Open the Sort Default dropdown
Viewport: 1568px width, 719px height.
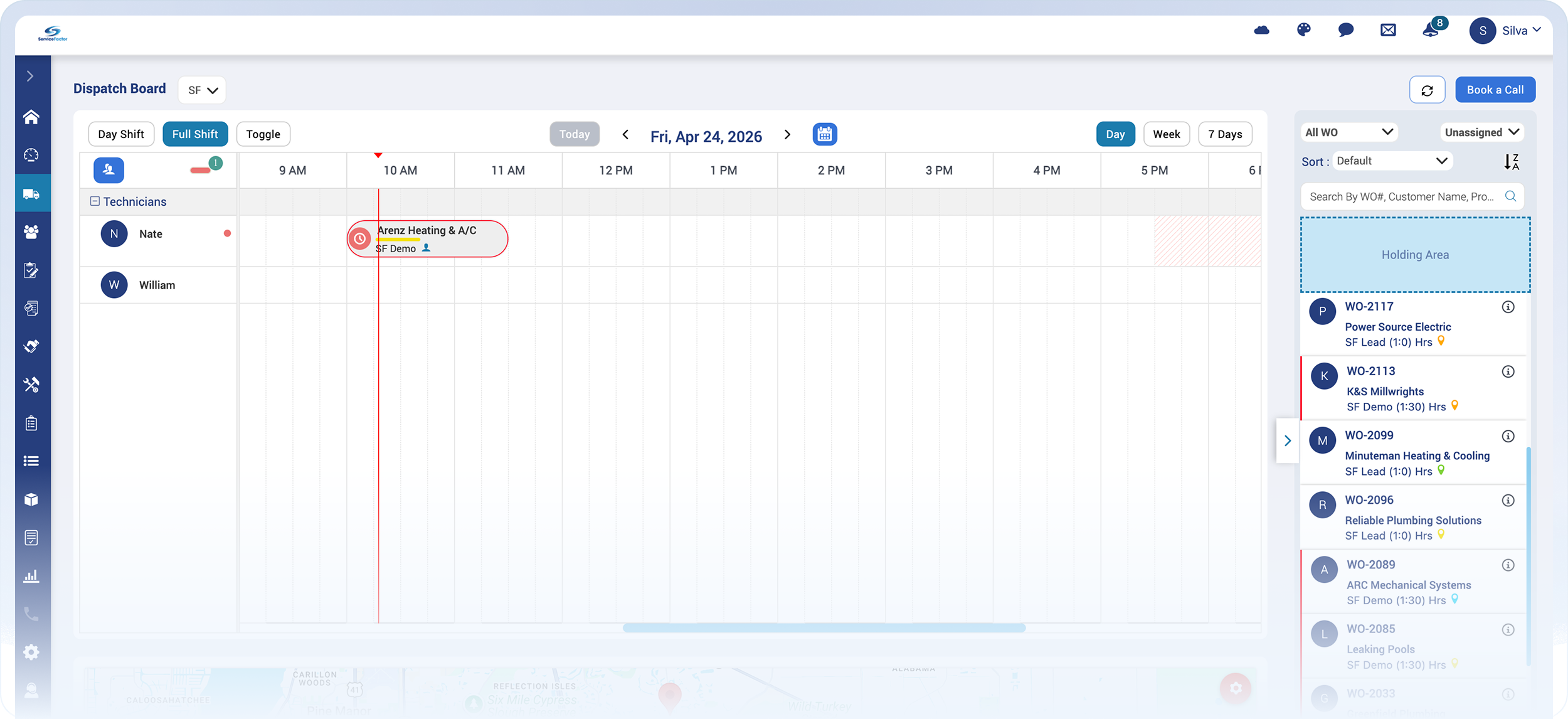point(1392,161)
